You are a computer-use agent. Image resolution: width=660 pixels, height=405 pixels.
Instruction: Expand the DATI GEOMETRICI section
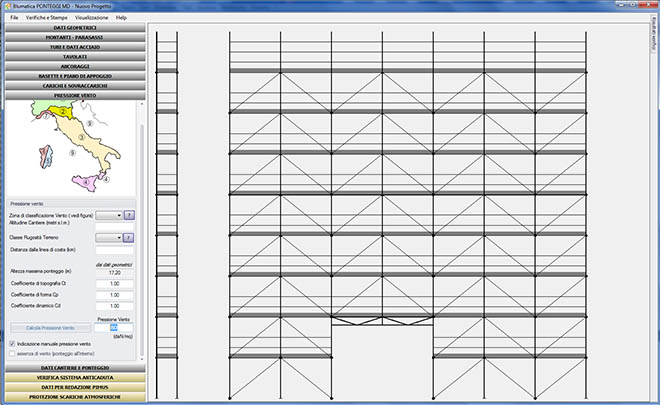tap(76, 28)
